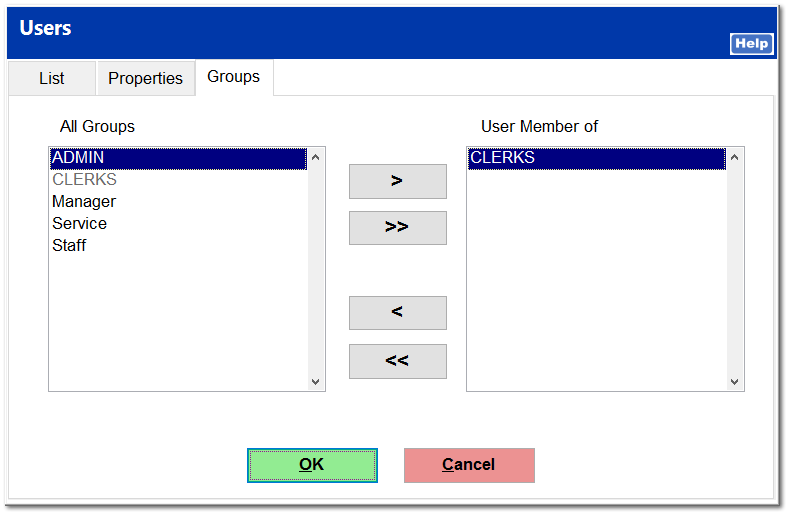
Task: Open the Properties tab
Action: click(x=145, y=78)
